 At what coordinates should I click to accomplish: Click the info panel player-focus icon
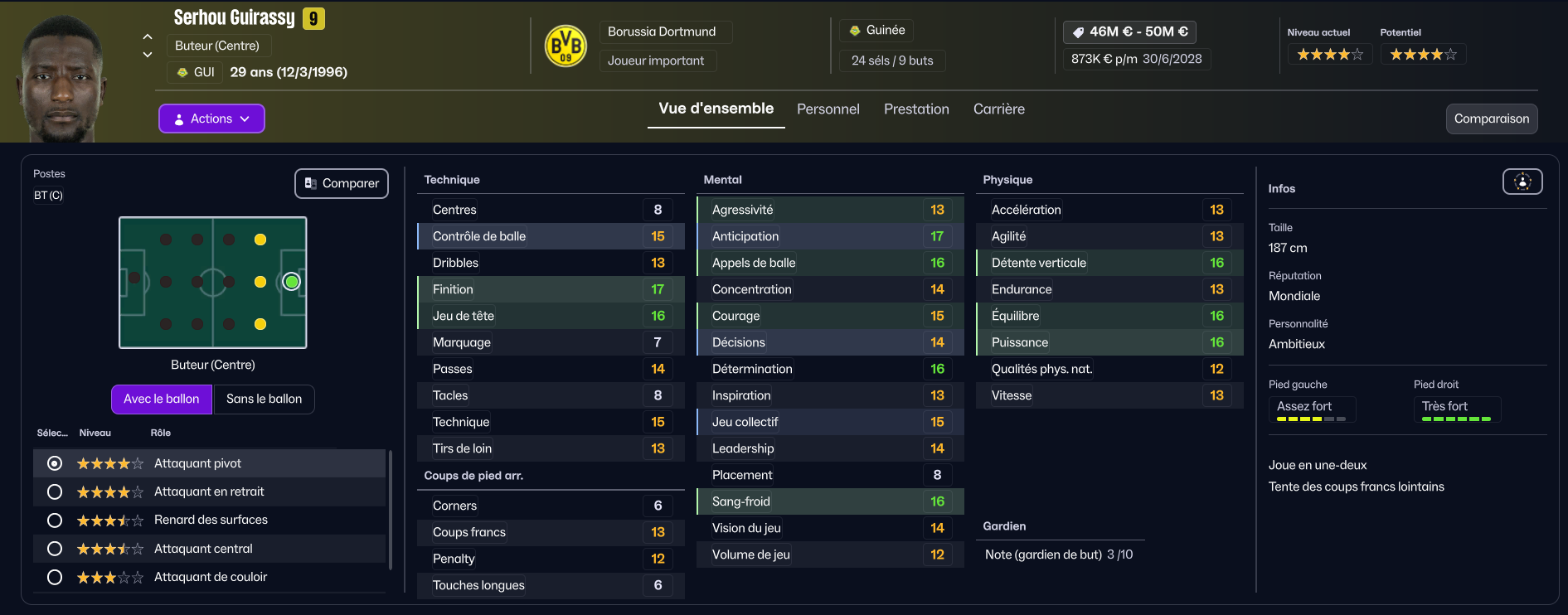point(1522,182)
